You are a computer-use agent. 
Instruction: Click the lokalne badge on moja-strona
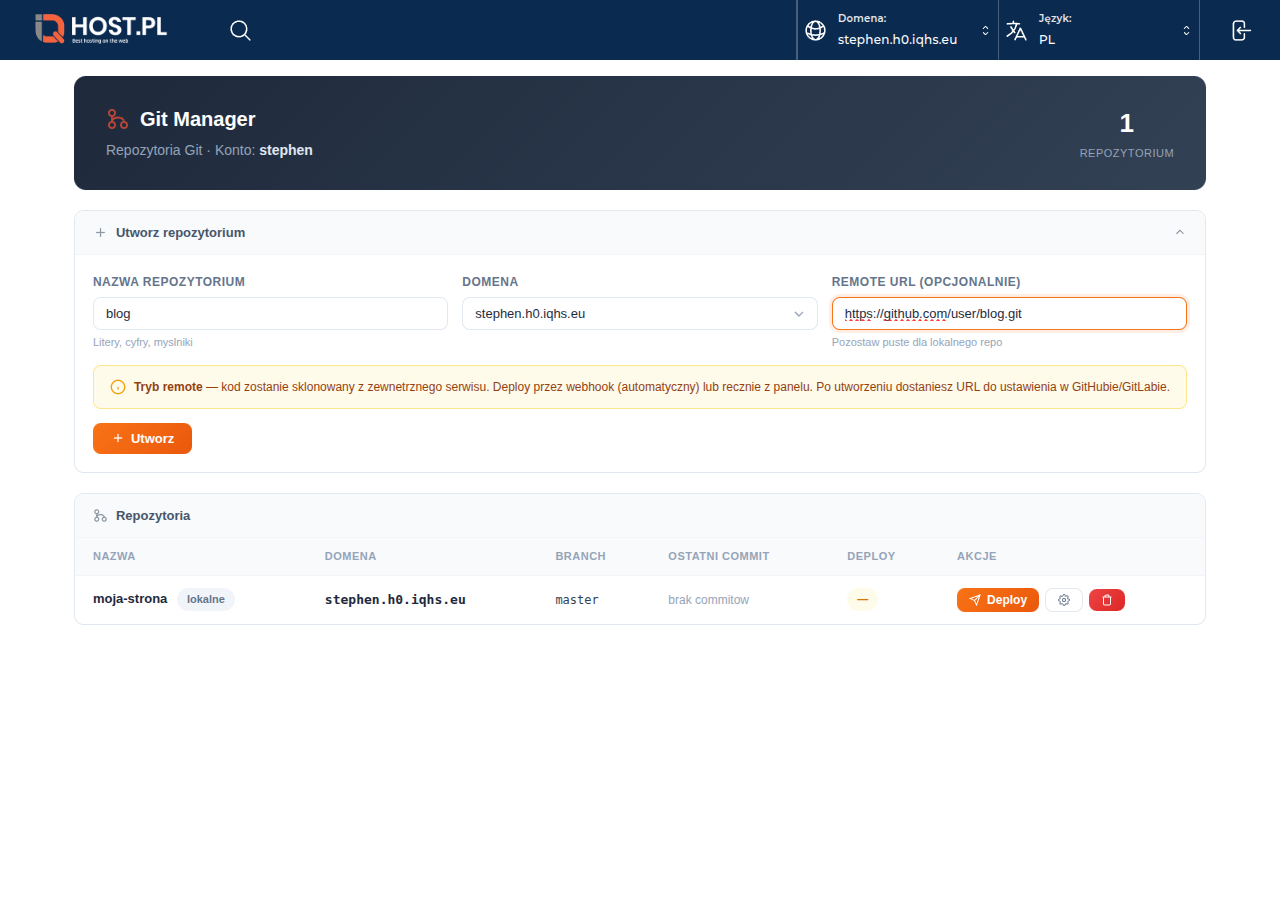coord(206,599)
